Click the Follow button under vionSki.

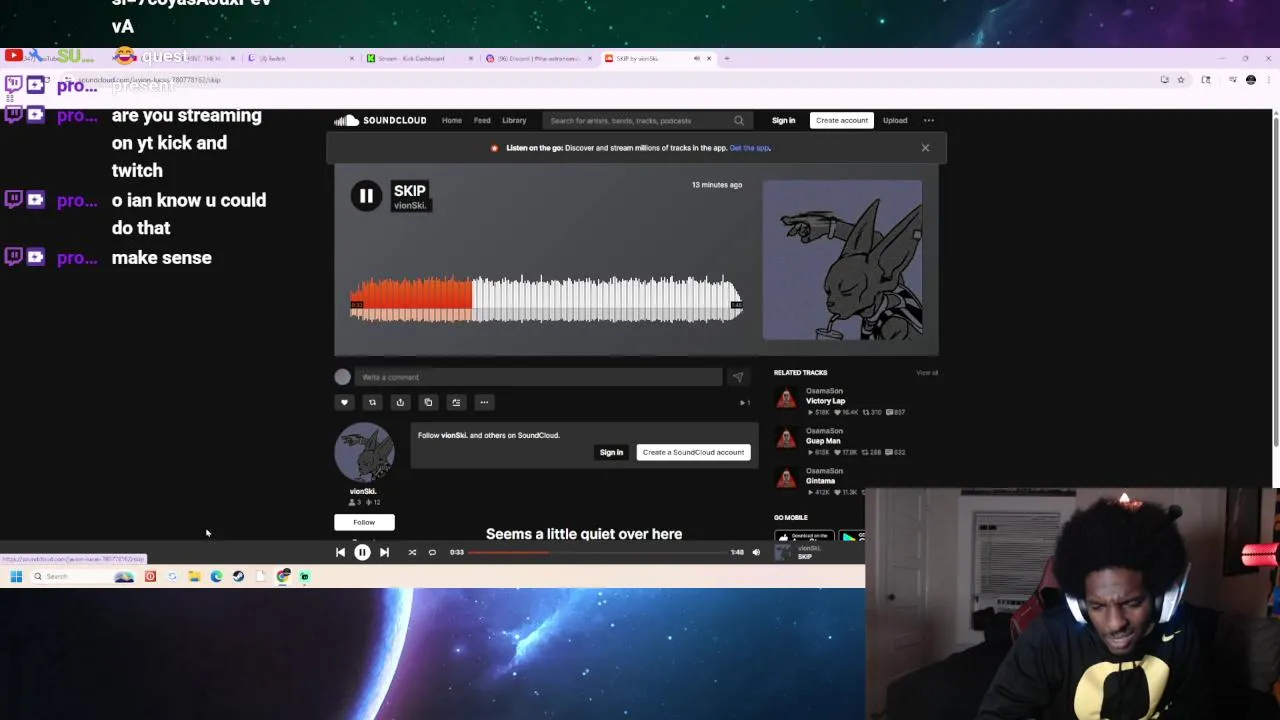click(x=364, y=522)
